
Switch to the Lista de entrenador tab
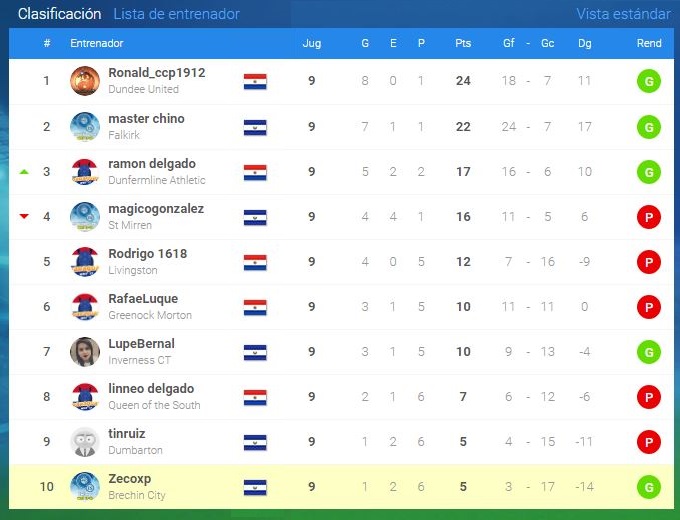click(x=177, y=14)
